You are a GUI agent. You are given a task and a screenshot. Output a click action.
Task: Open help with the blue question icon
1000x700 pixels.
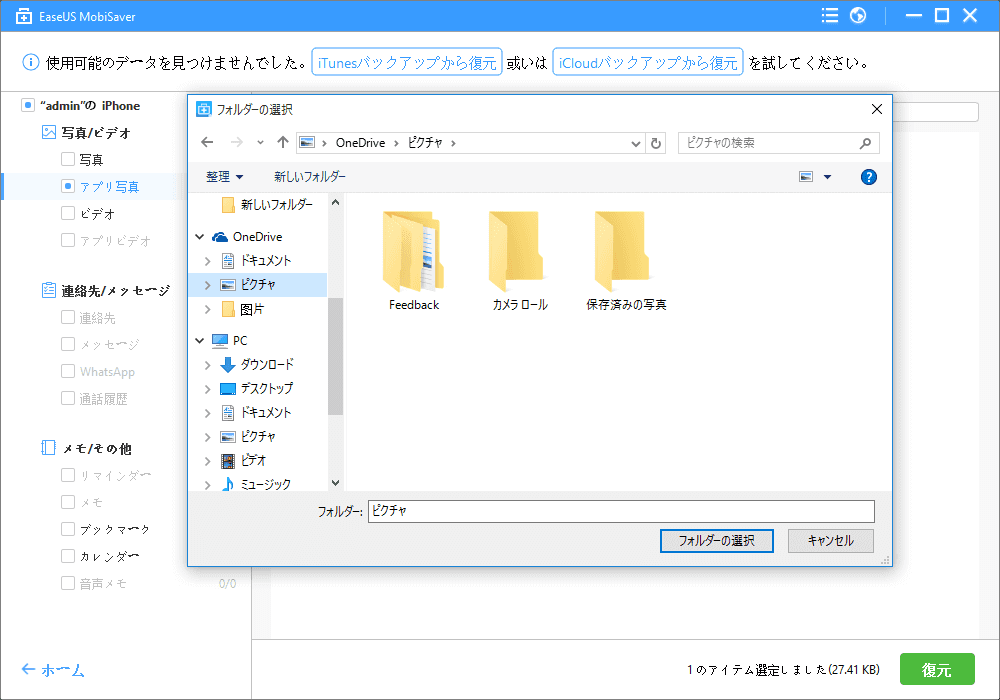(869, 177)
